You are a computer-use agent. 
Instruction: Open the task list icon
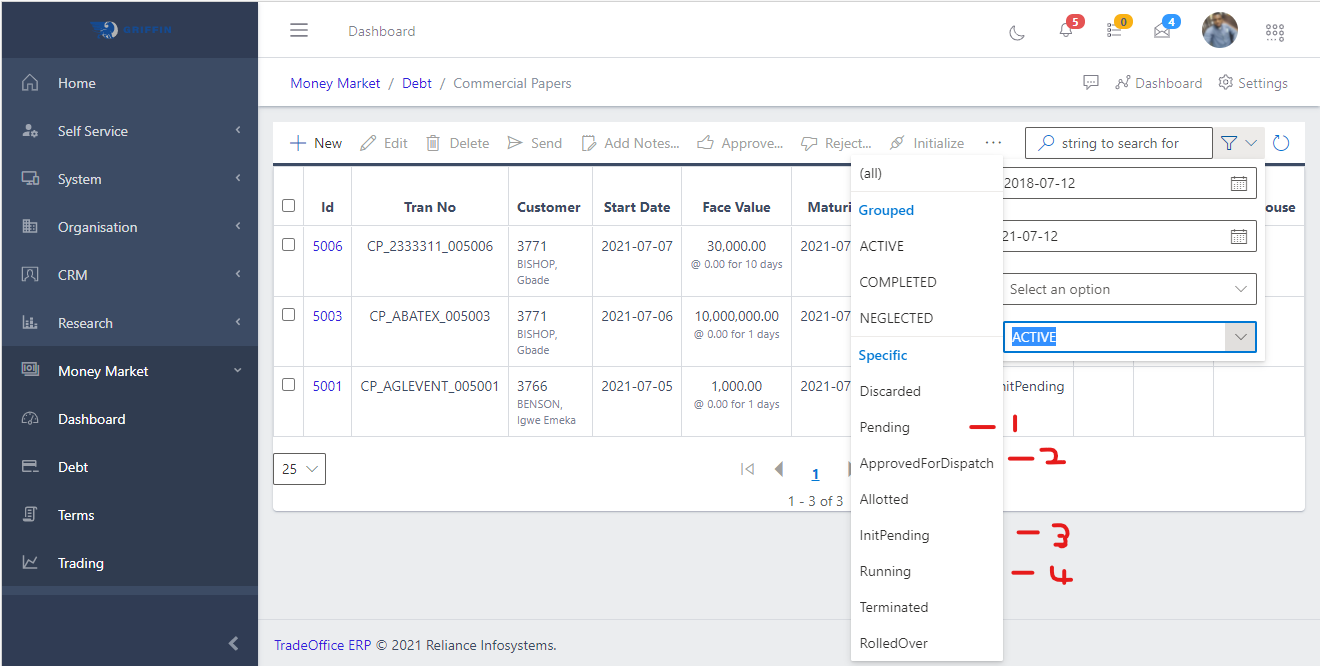coord(1114,31)
